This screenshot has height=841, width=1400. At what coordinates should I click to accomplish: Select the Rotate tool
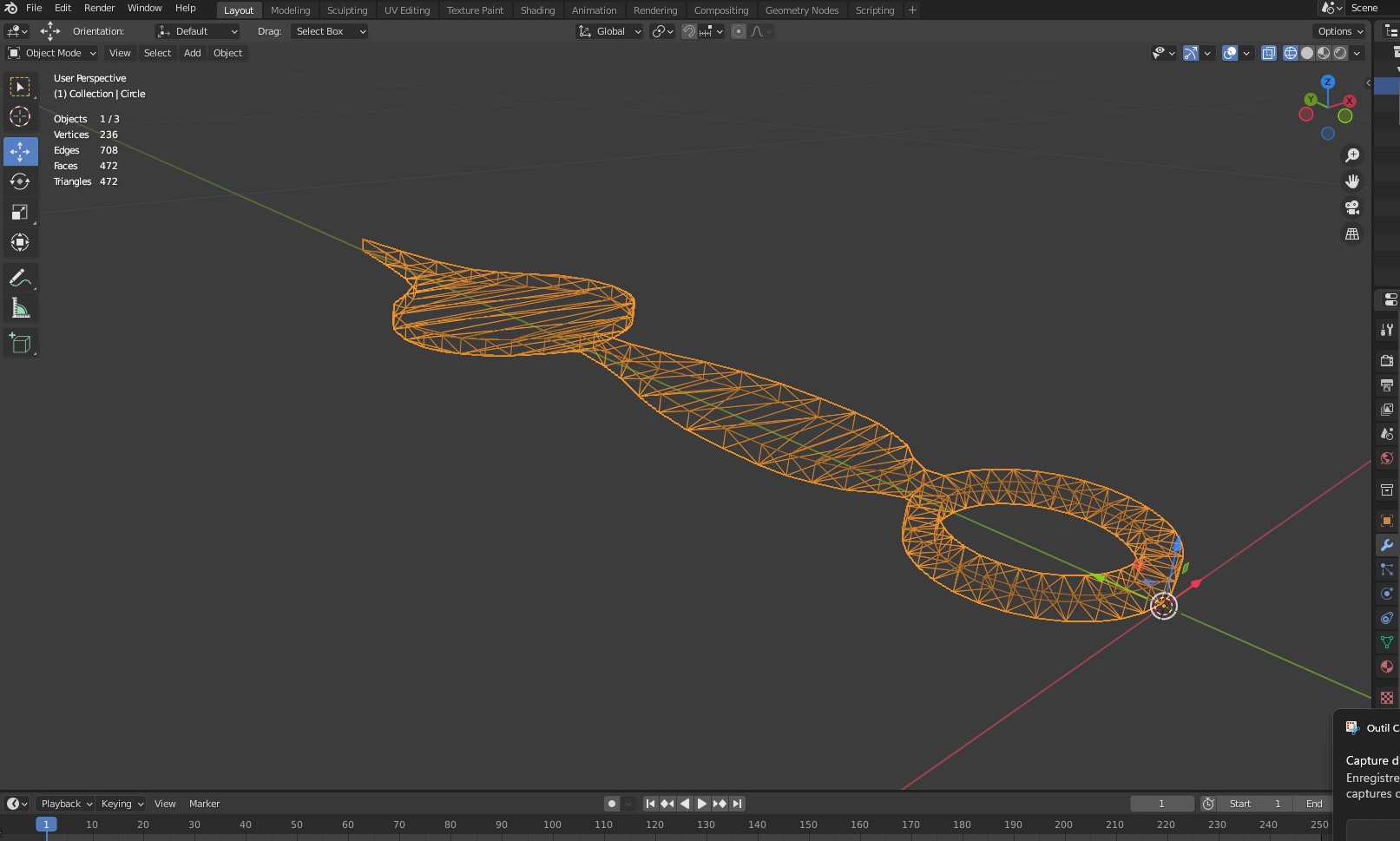(x=20, y=181)
